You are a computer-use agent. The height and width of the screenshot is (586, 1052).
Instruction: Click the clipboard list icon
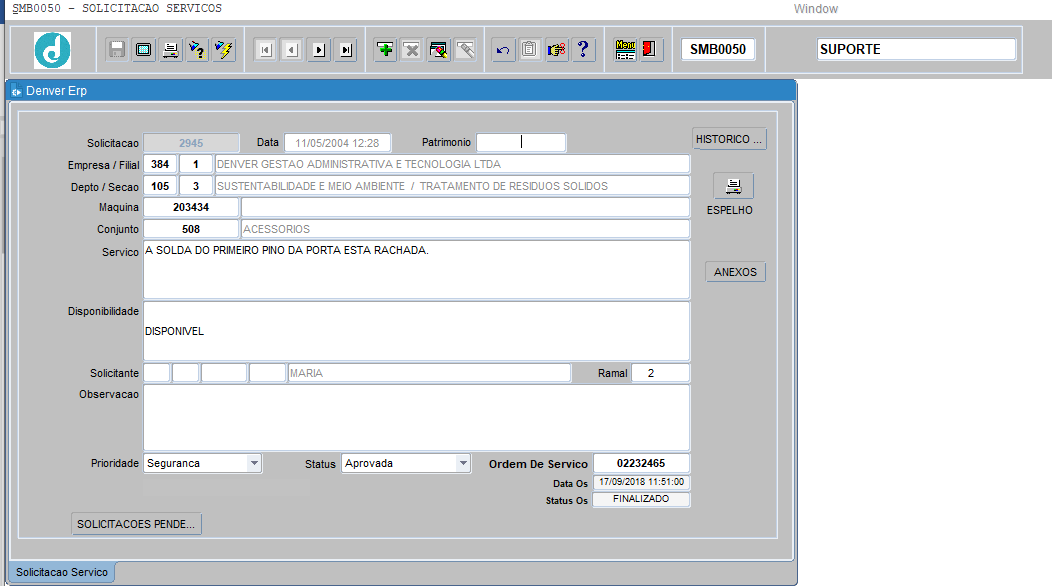530,50
